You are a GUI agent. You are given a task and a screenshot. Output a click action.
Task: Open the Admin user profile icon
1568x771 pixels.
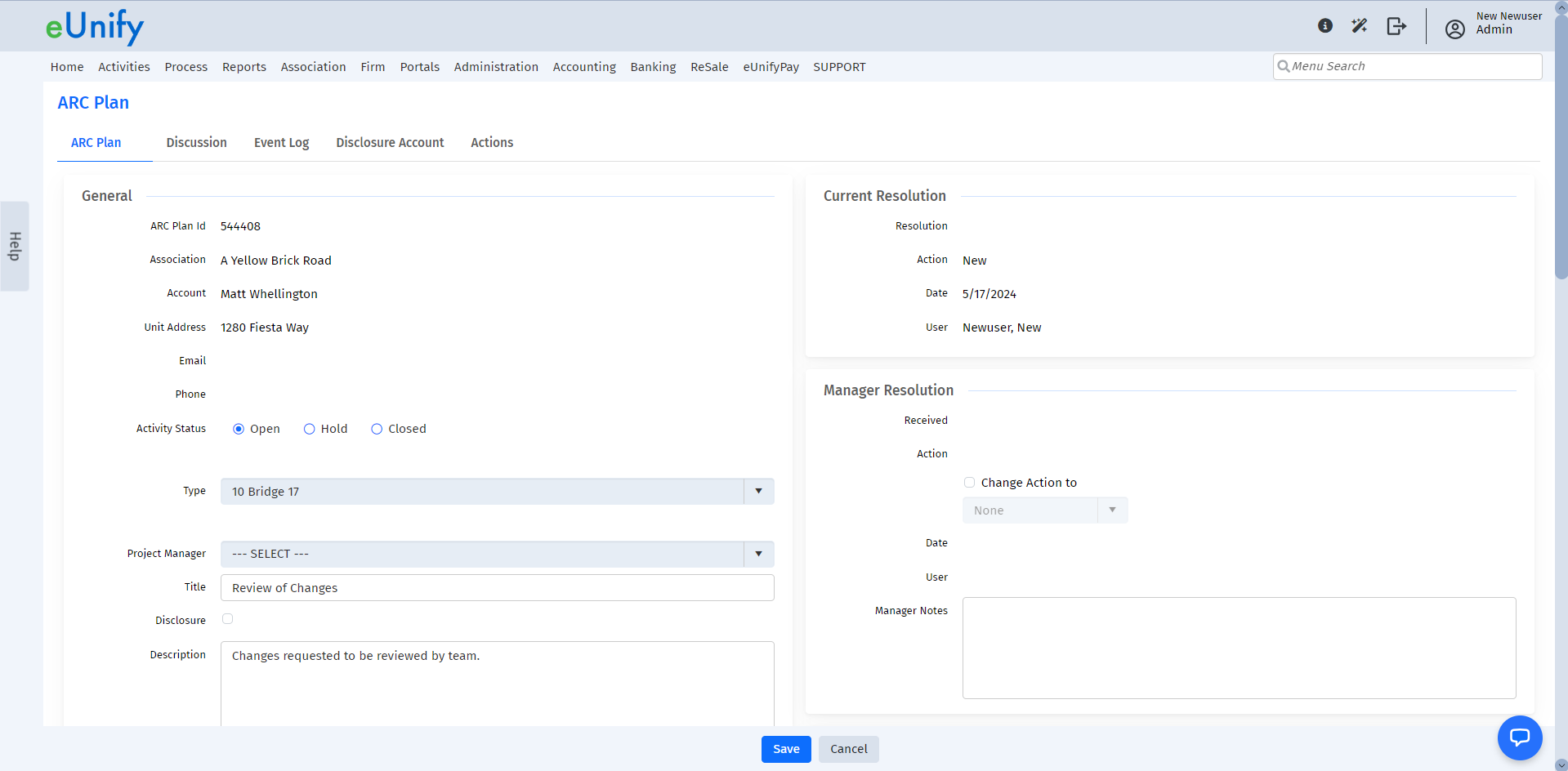pyautogui.click(x=1454, y=29)
